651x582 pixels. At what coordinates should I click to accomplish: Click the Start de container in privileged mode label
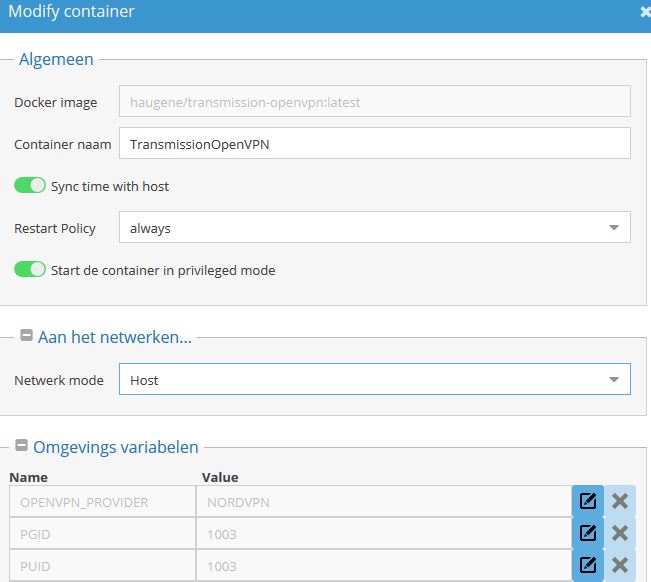point(163,270)
